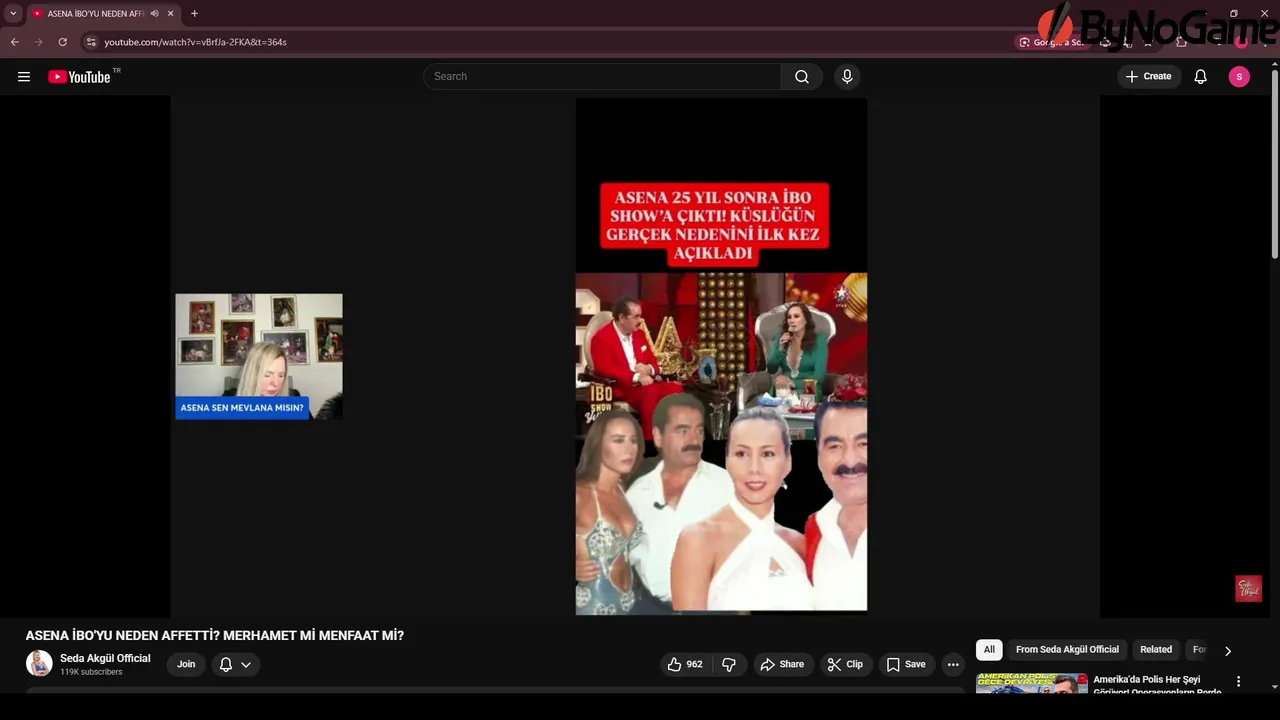
Task: Click the Google Lens search chip
Action: 1050,42
